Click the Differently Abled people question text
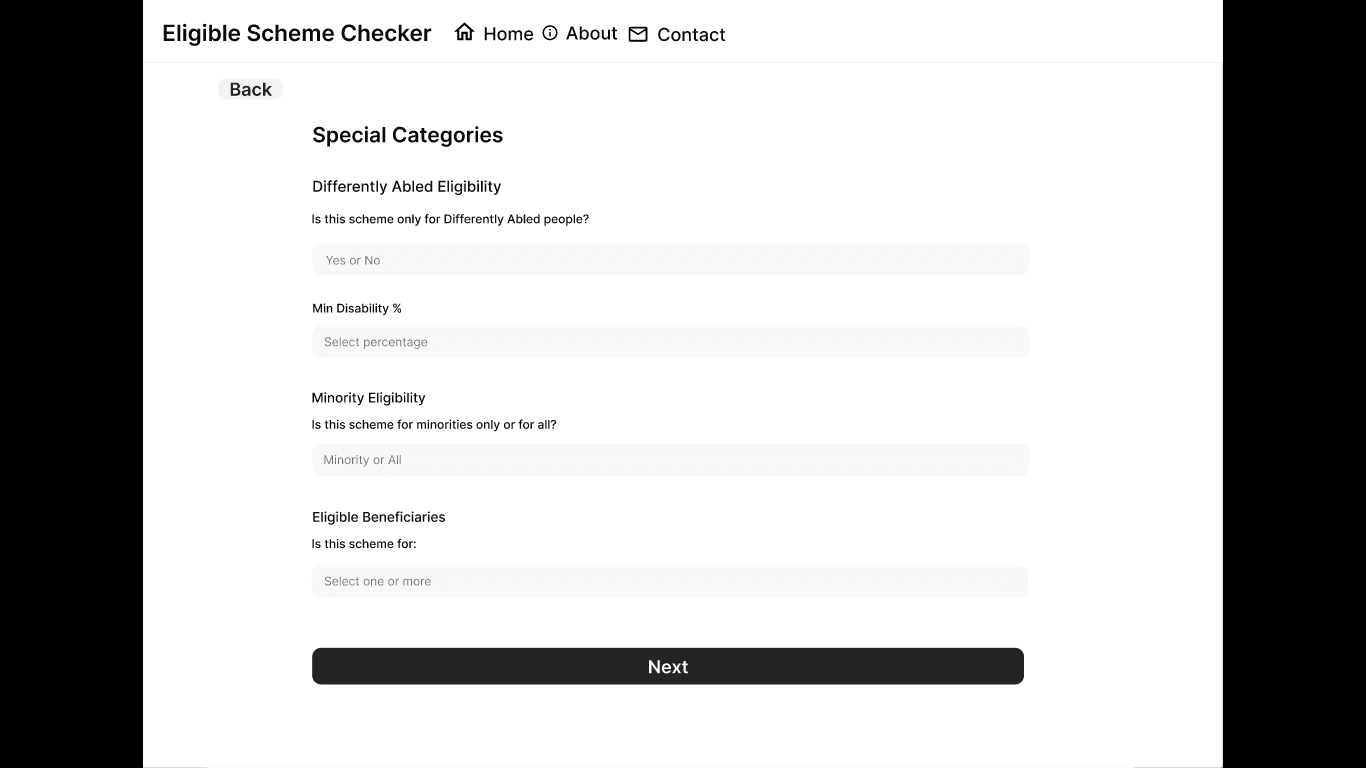This screenshot has width=1366, height=768. 450,219
